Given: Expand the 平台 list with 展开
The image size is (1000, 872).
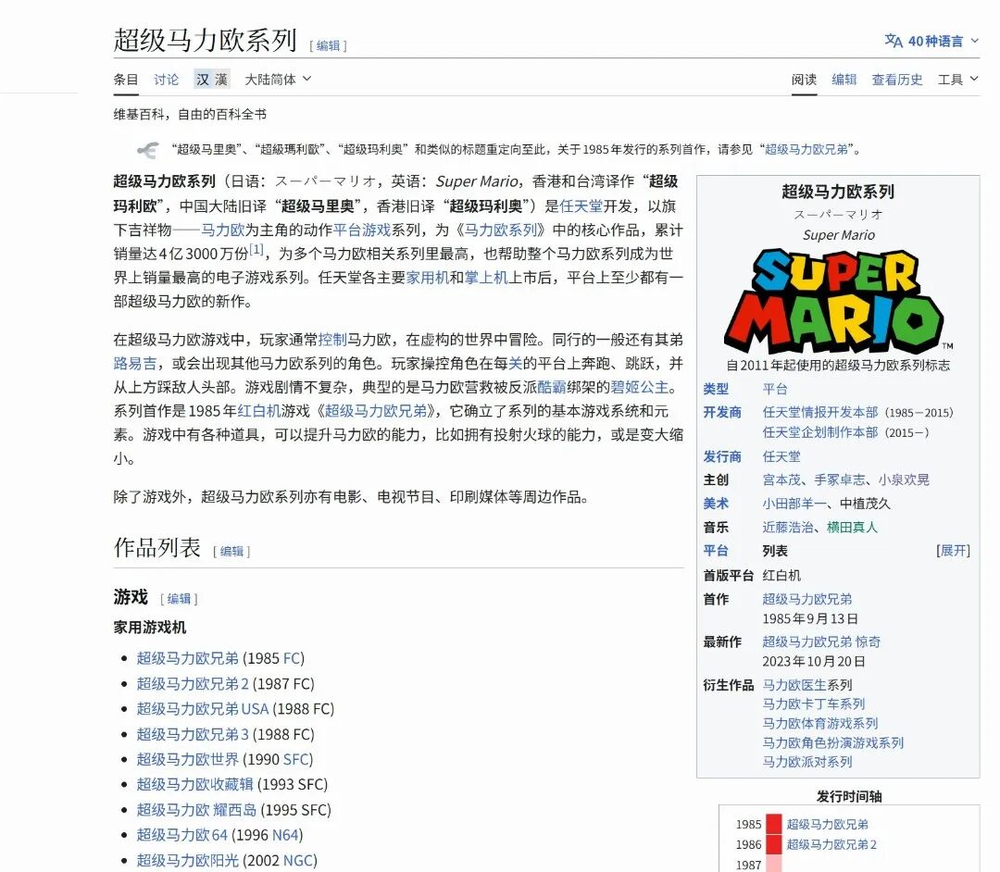Looking at the screenshot, I should pyautogui.click(x=952, y=551).
